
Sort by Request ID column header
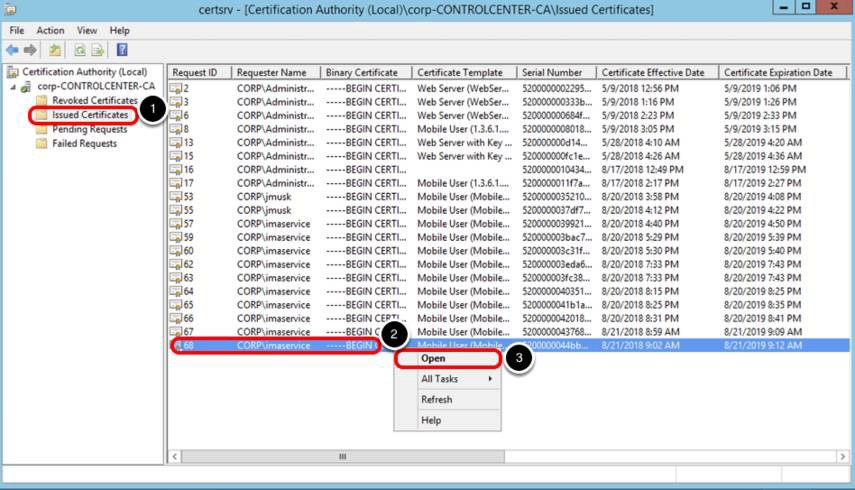[199, 72]
